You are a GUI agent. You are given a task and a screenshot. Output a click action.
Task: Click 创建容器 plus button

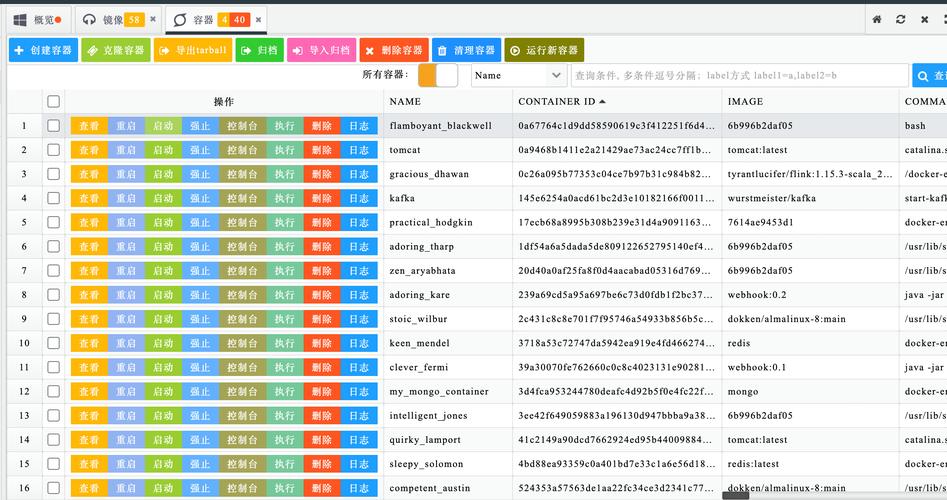[43, 50]
